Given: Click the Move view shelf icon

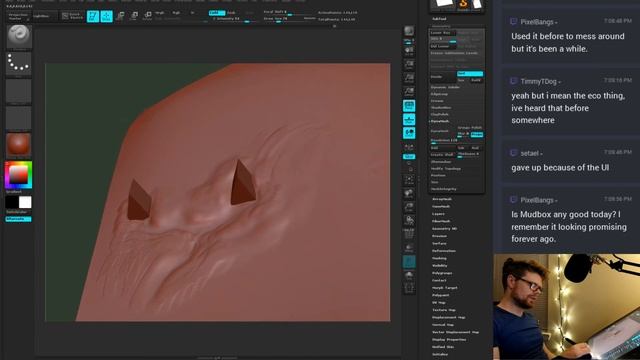Looking at the screenshot, I should coord(409,193).
